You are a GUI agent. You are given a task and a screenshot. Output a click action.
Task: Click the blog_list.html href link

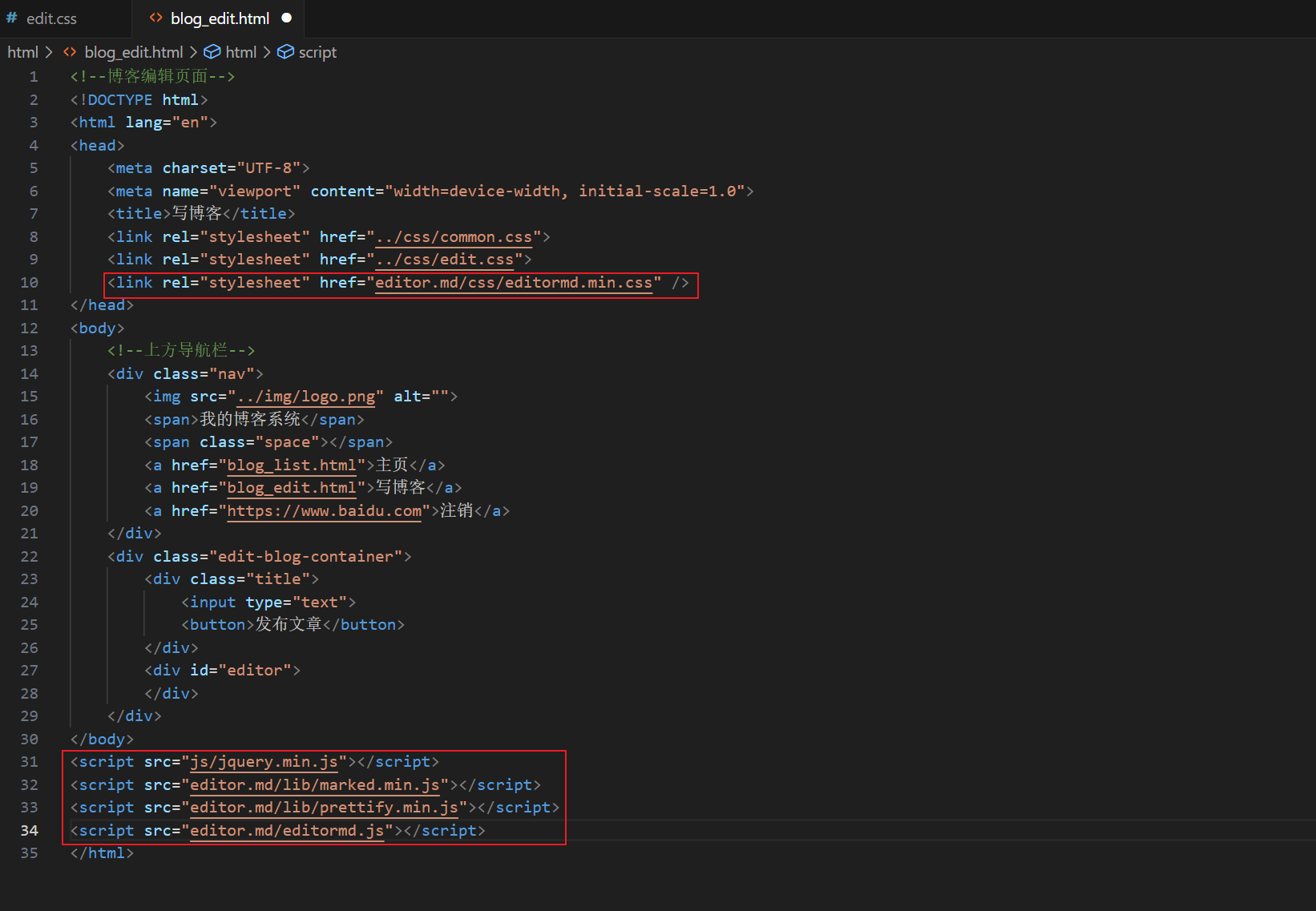(291, 466)
